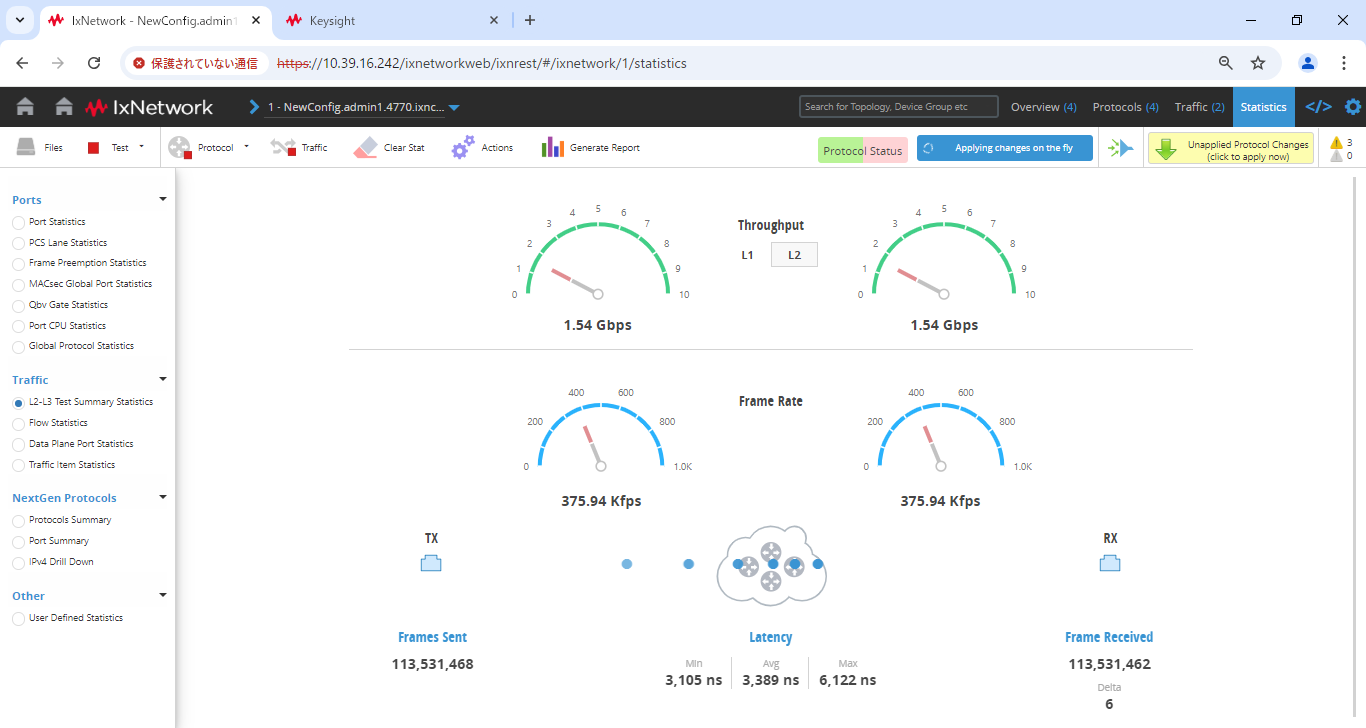The image size is (1366, 728).
Task: Expand the Protocol toolbar dropdown arrow
Action: [x=246, y=147]
